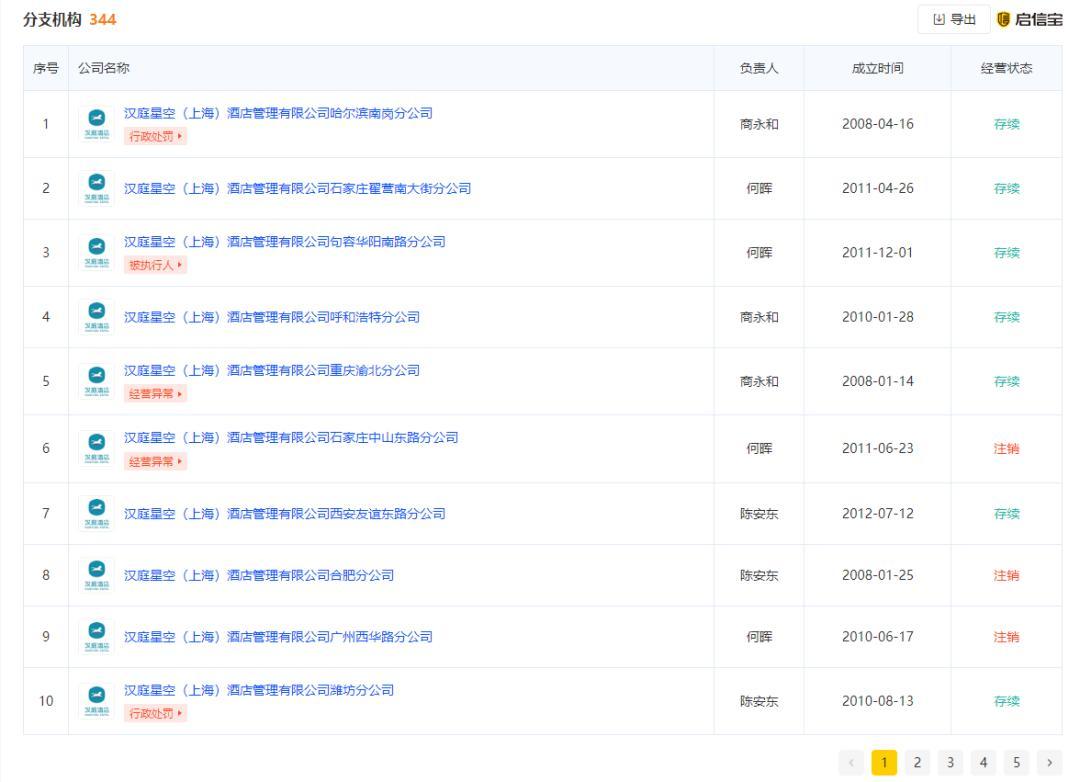Click the hotel logo beside 广州西华路分公司
Screen dimensions: 1080x782
pos(97,637)
